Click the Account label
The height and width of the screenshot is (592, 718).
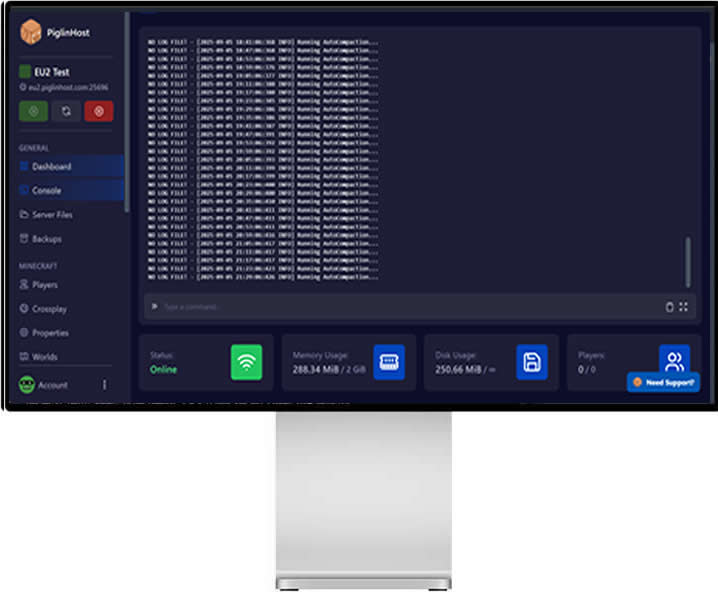pos(53,385)
